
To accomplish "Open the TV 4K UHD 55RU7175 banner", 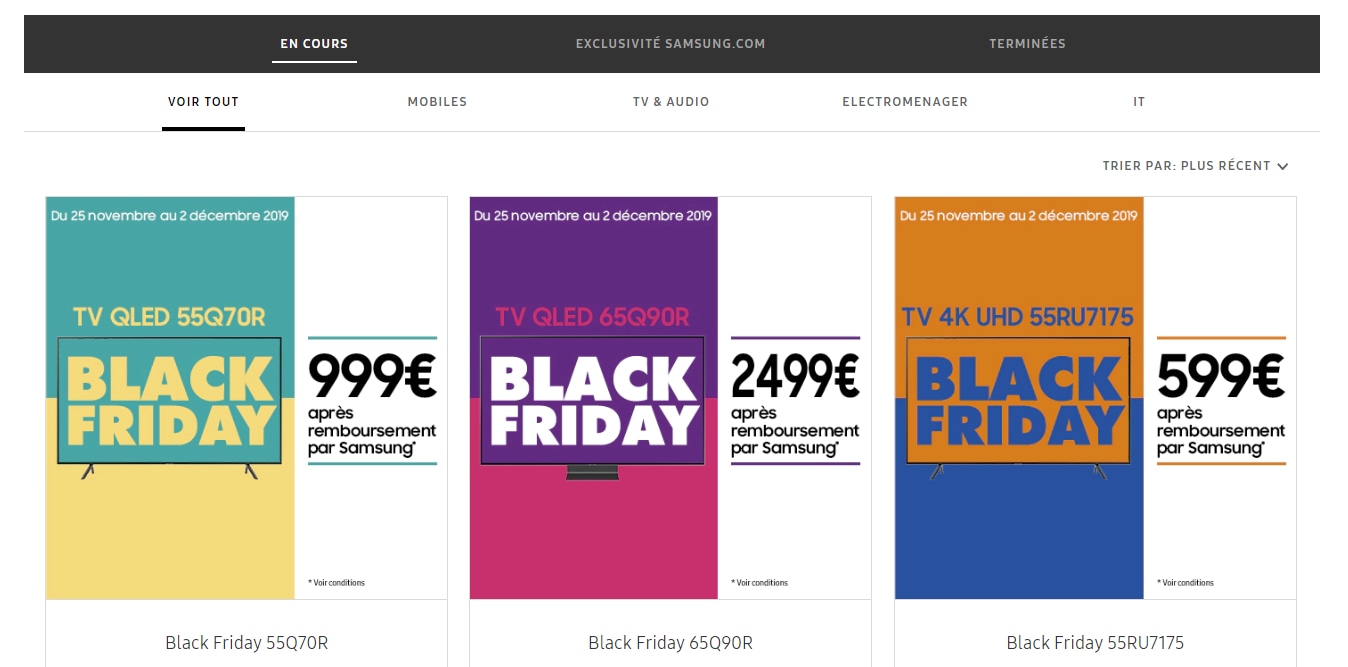I will click(x=1019, y=398).
